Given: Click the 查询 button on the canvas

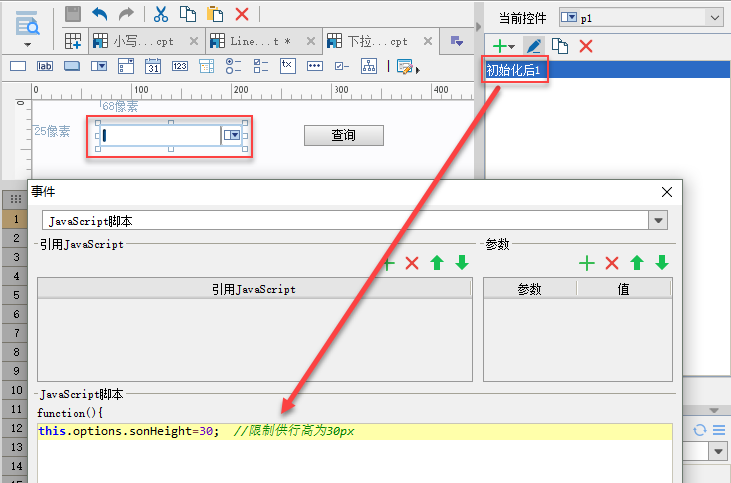Looking at the screenshot, I should pos(344,135).
